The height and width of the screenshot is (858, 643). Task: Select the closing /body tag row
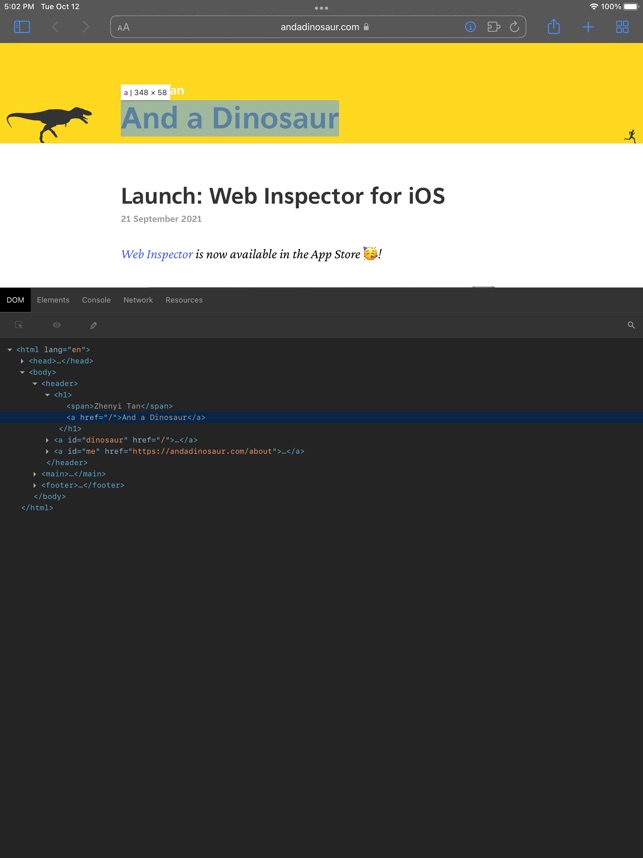(x=321, y=497)
